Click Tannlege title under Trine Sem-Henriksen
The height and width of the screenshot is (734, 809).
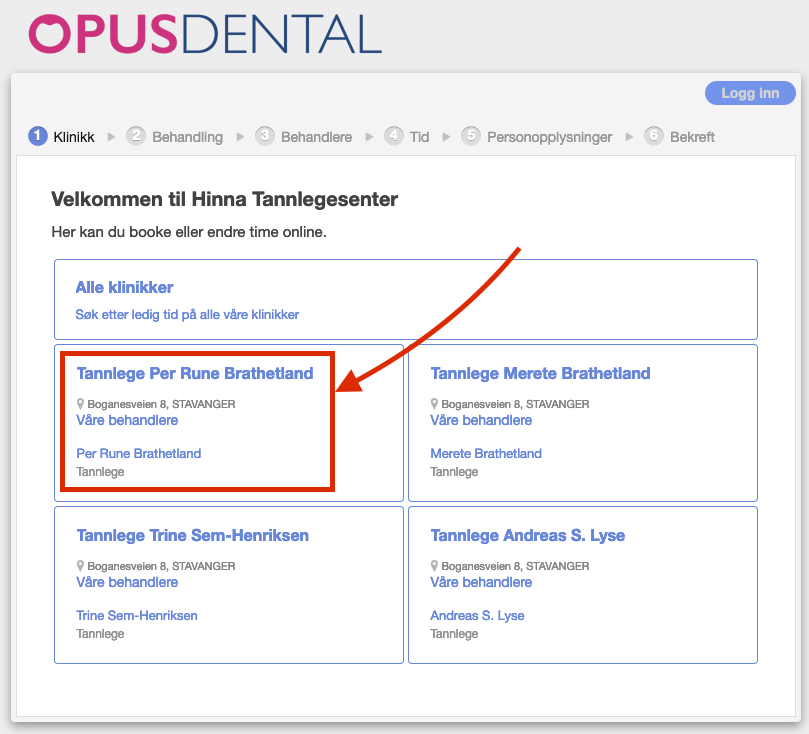tap(100, 634)
